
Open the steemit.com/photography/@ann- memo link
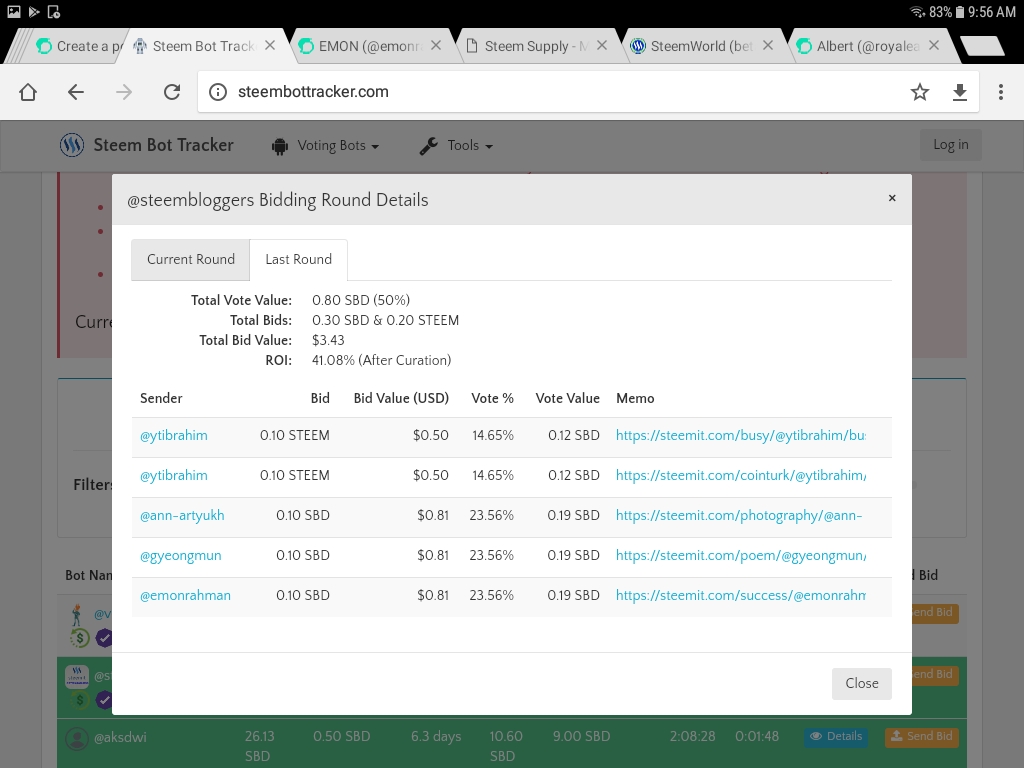tap(739, 515)
